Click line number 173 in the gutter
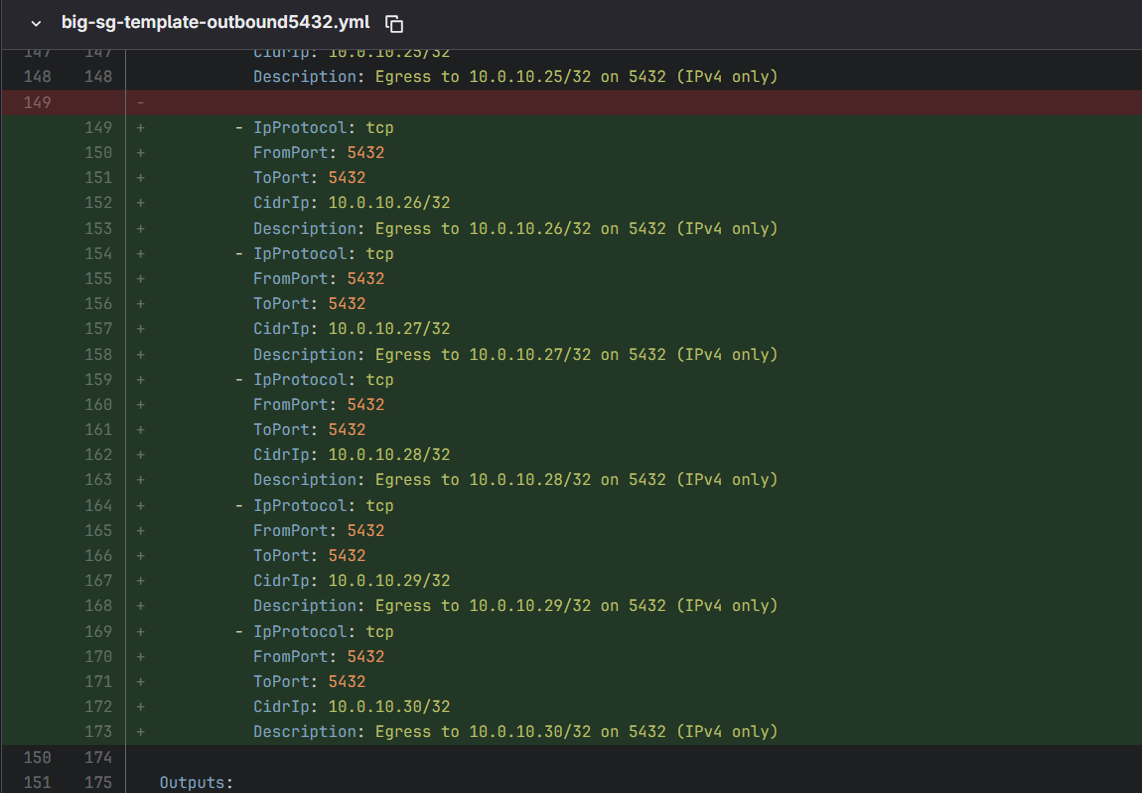Screen dimensions: 1142x793 (97, 731)
